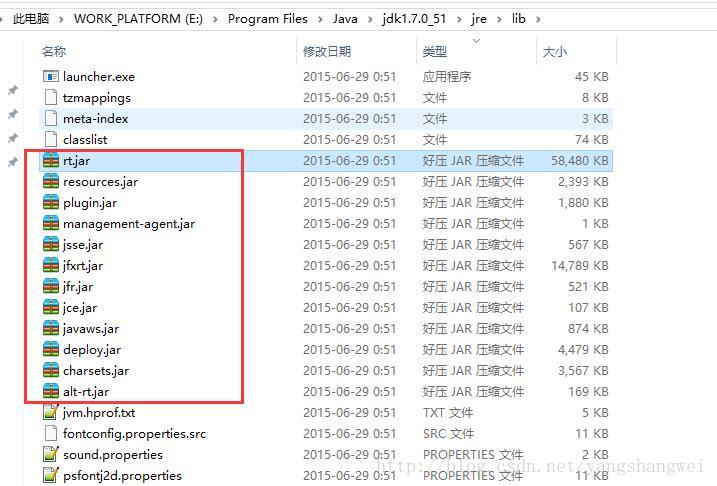Navigate to 此电脑 in address bar
Screen dimensions: 717x486
[x=31, y=19]
